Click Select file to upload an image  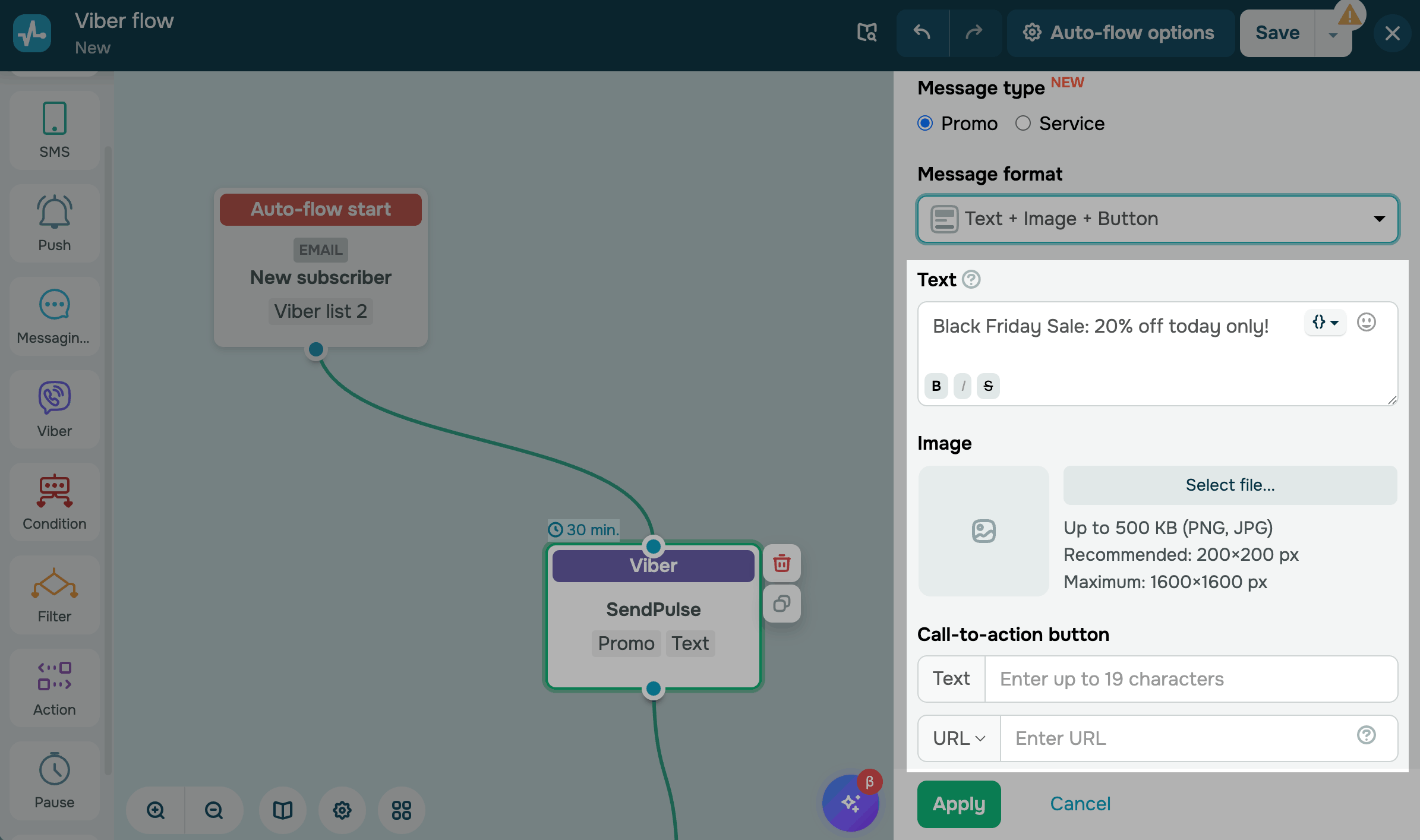point(1230,485)
